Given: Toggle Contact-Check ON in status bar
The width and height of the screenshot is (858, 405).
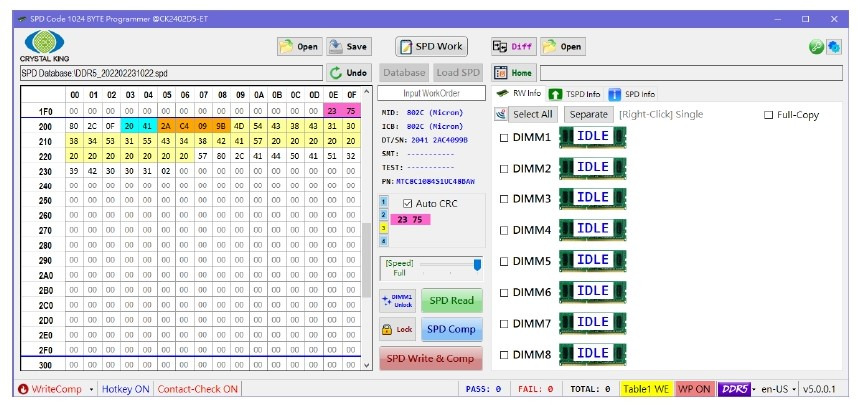Looking at the screenshot, I should pyautogui.click(x=198, y=389).
